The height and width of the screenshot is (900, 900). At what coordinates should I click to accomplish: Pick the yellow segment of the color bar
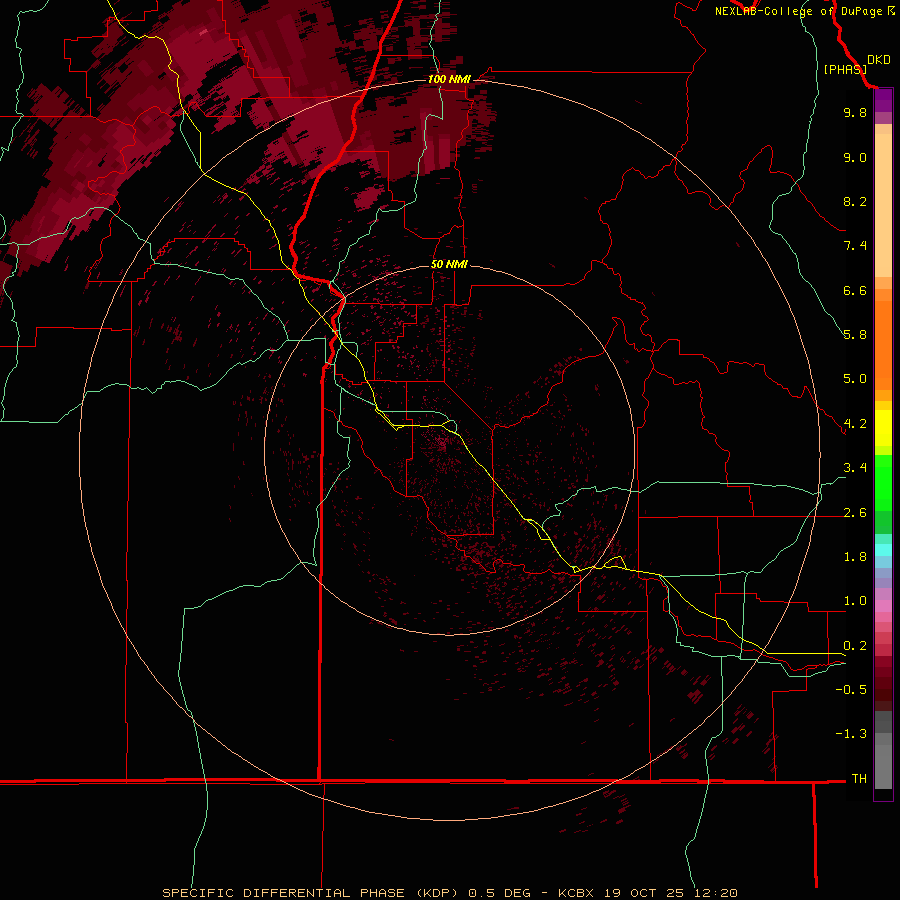click(883, 428)
